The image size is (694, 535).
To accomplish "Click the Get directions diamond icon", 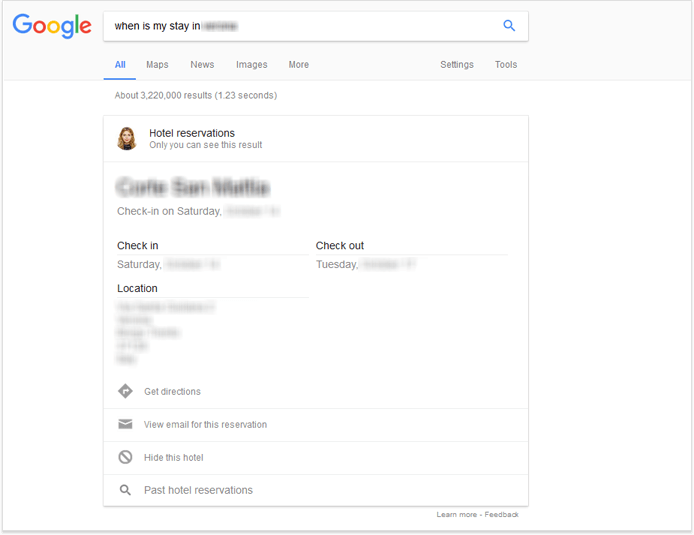I will click(x=125, y=391).
